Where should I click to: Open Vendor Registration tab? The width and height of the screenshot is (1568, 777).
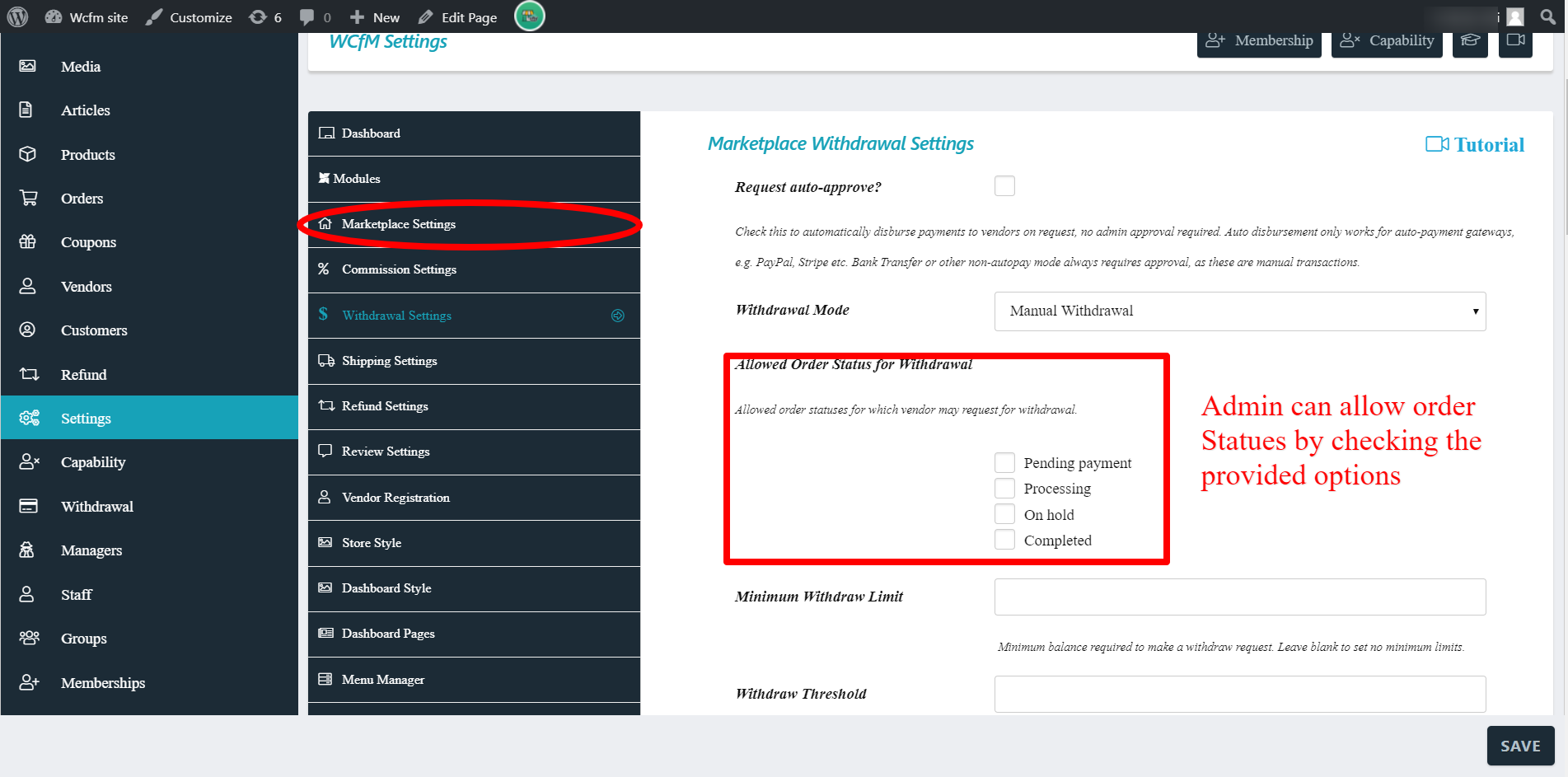(x=474, y=498)
